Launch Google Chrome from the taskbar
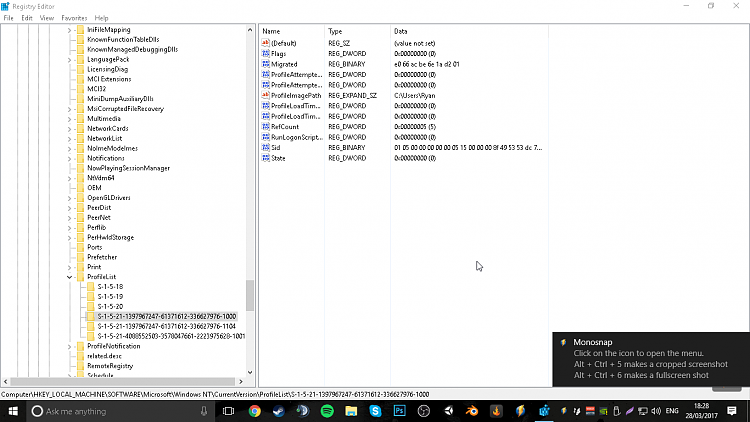 (x=254, y=411)
